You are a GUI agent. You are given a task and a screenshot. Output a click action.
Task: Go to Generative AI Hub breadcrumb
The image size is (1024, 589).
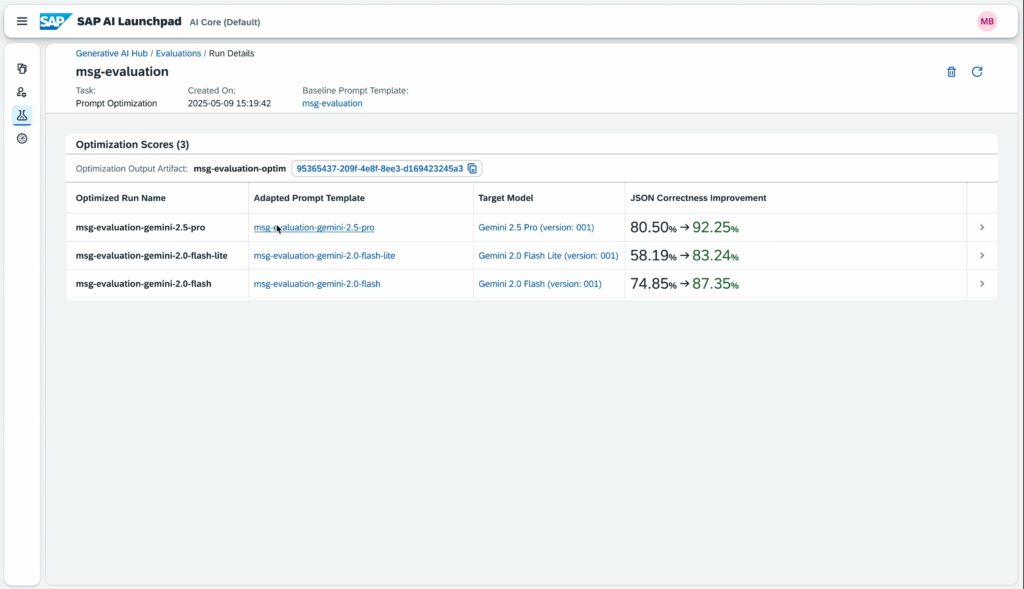click(111, 53)
